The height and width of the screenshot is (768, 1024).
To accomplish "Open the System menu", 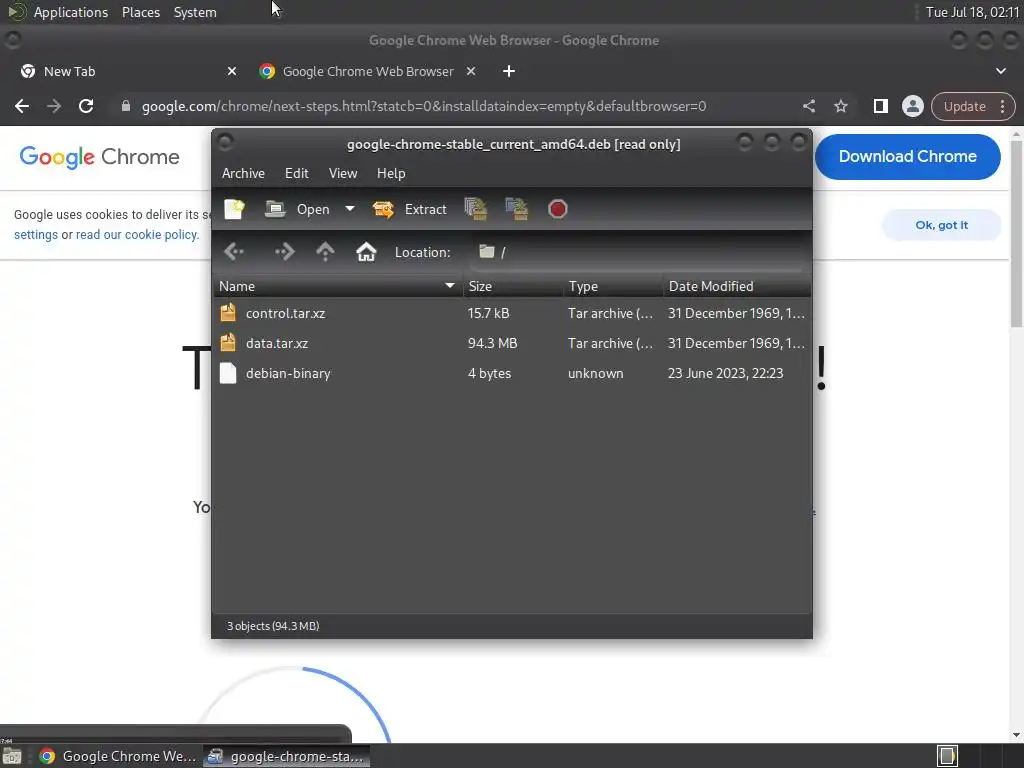I will point(195,12).
